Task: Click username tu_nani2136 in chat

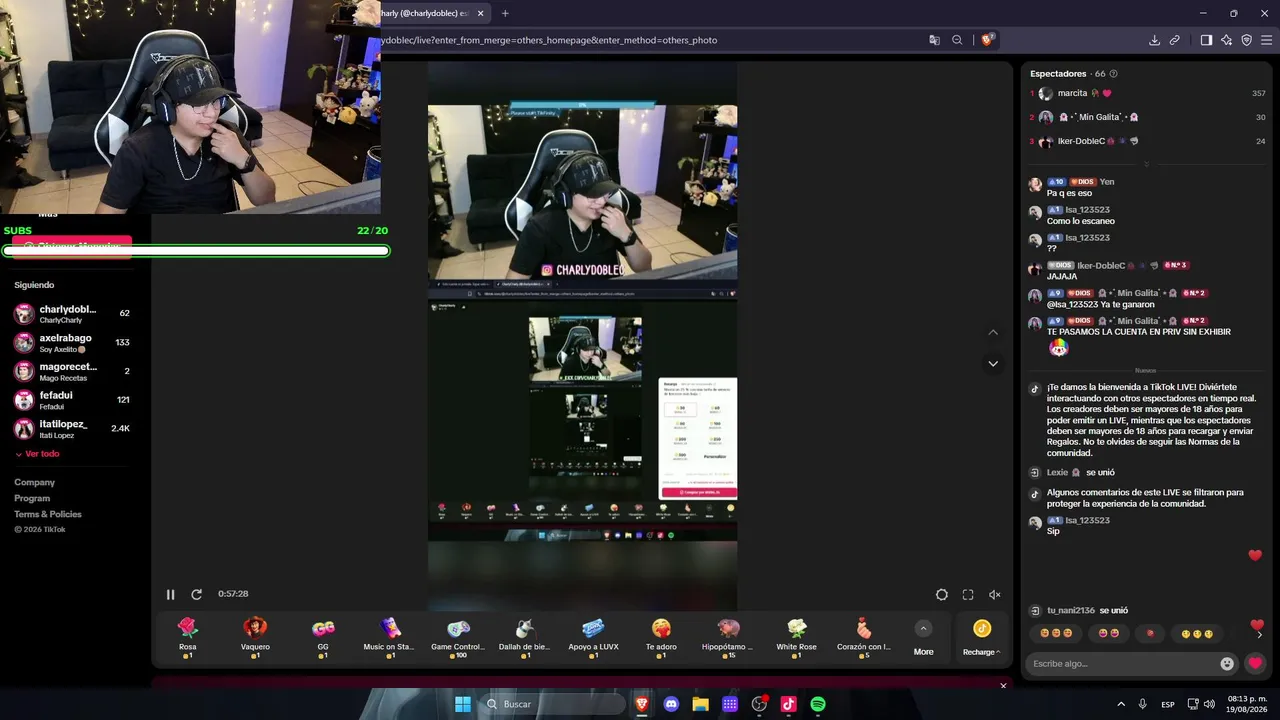Action: (1070, 610)
